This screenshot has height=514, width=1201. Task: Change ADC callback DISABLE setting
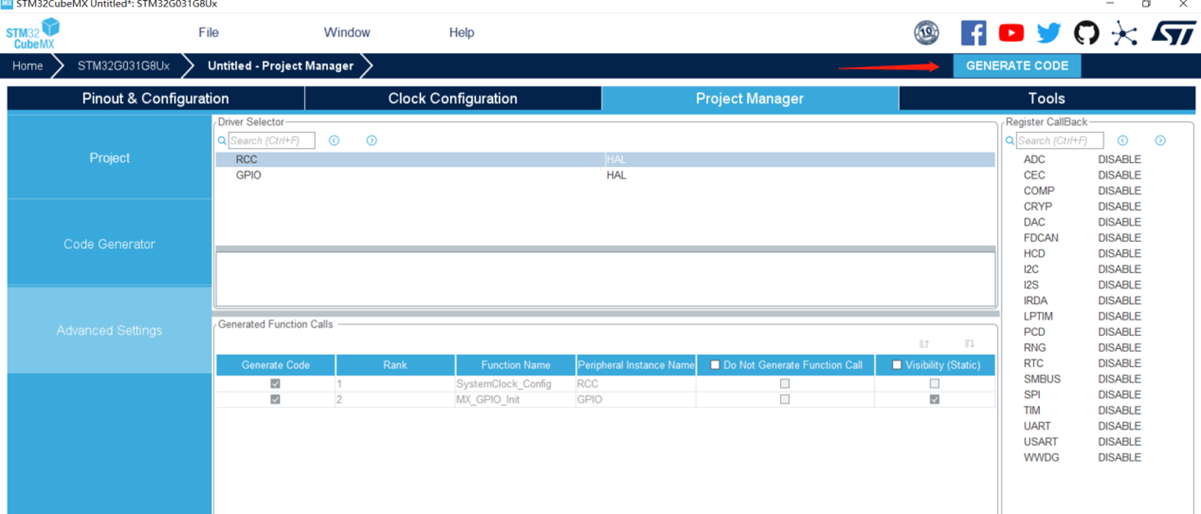(1119, 159)
